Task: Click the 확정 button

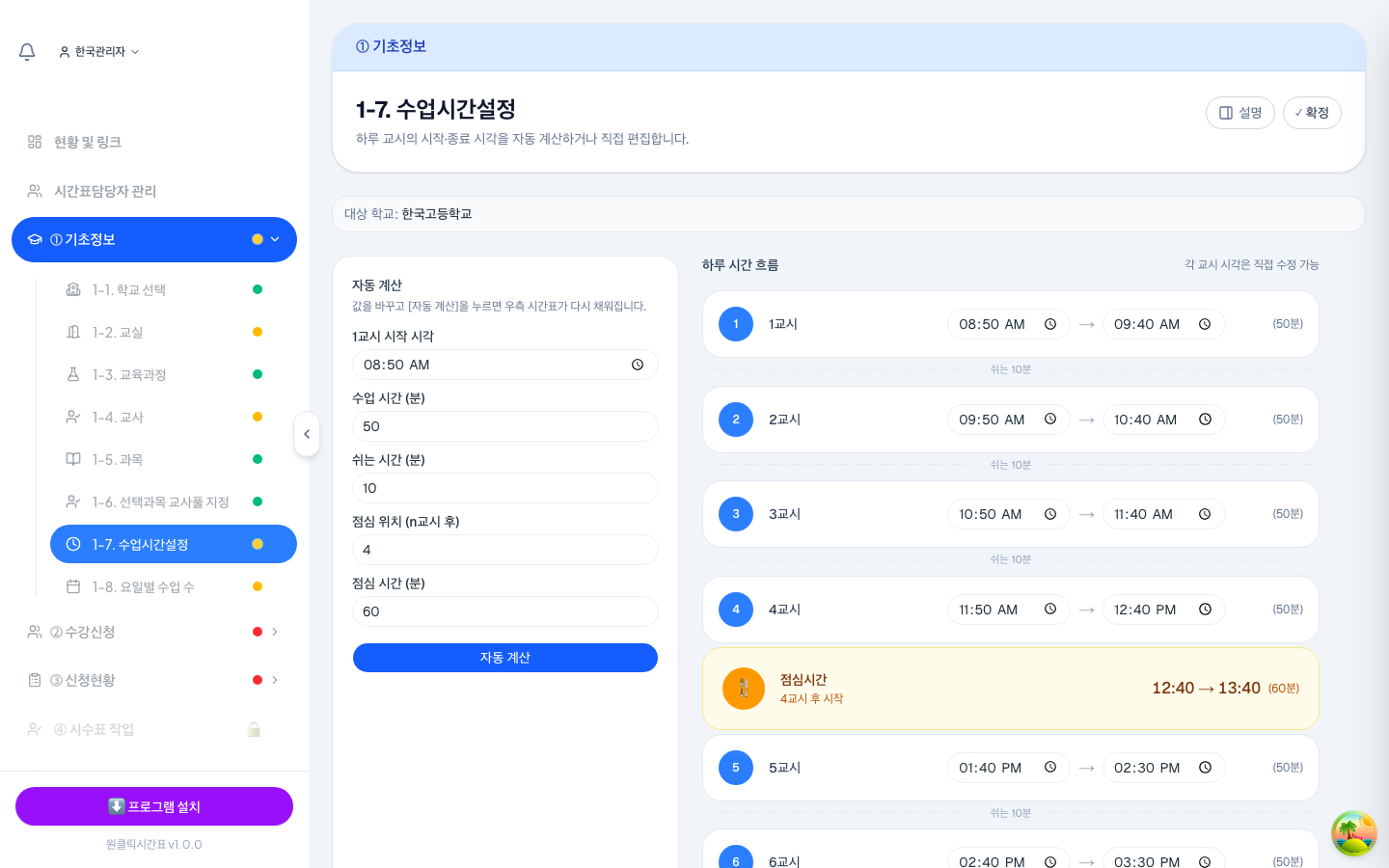Action: coord(1312,113)
